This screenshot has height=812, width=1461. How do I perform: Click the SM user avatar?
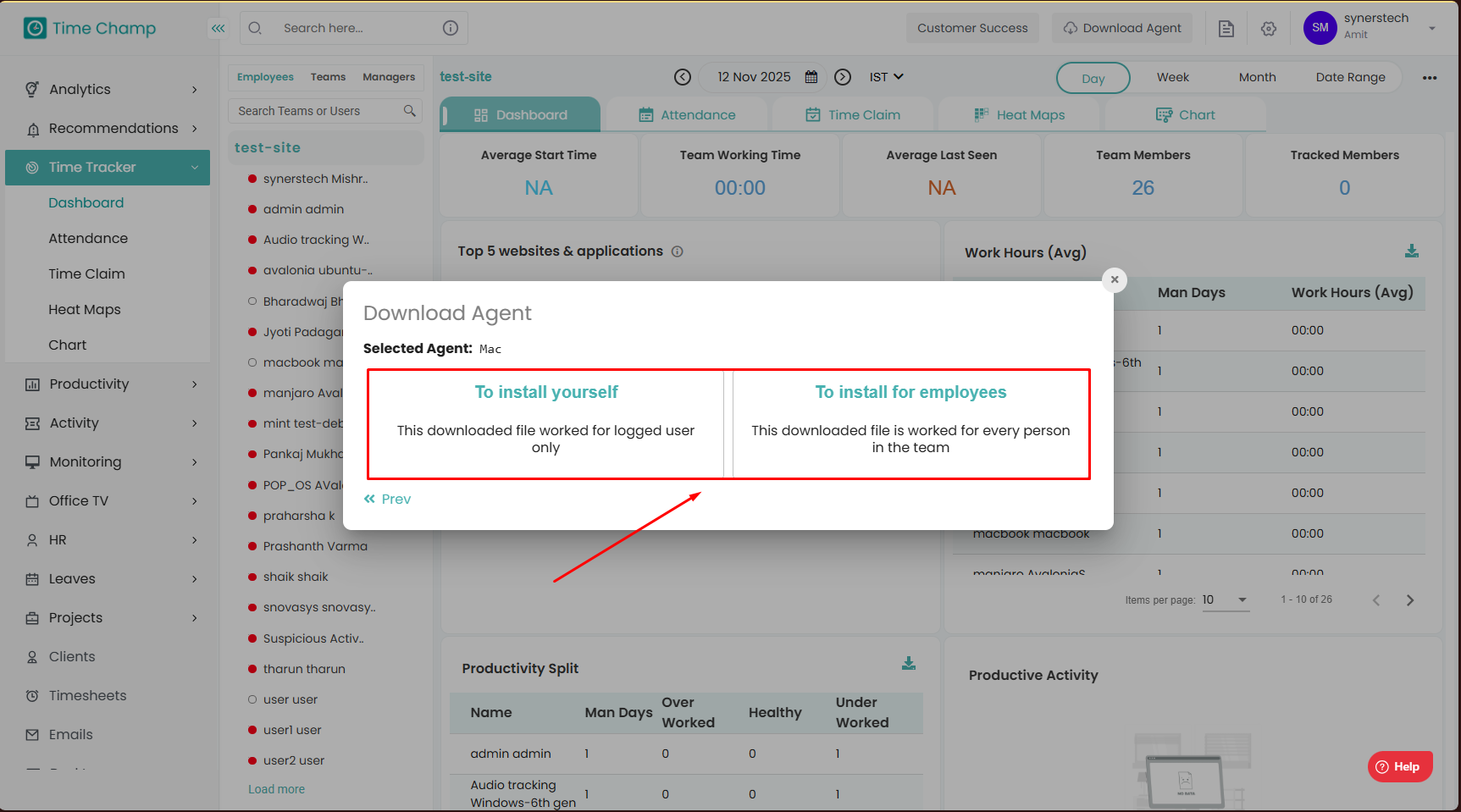pyautogui.click(x=1320, y=28)
